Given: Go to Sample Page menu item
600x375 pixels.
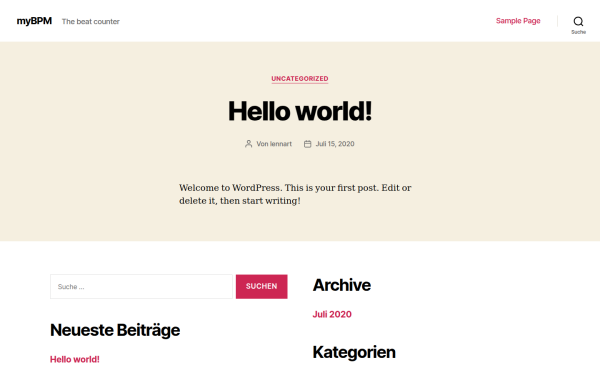Looking at the screenshot, I should [x=518, y=21].
